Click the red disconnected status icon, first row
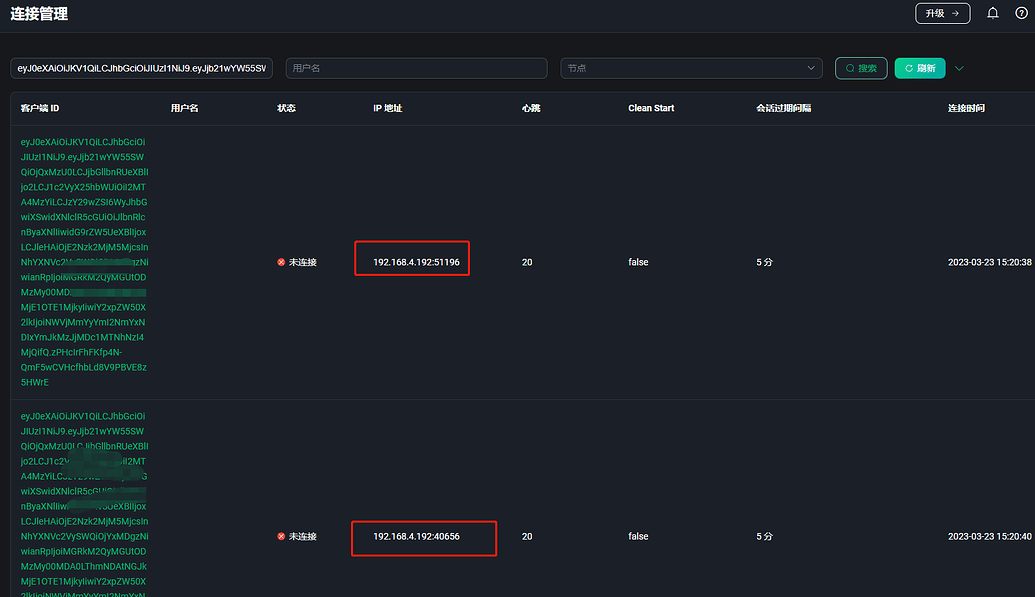 coord(281,262)
